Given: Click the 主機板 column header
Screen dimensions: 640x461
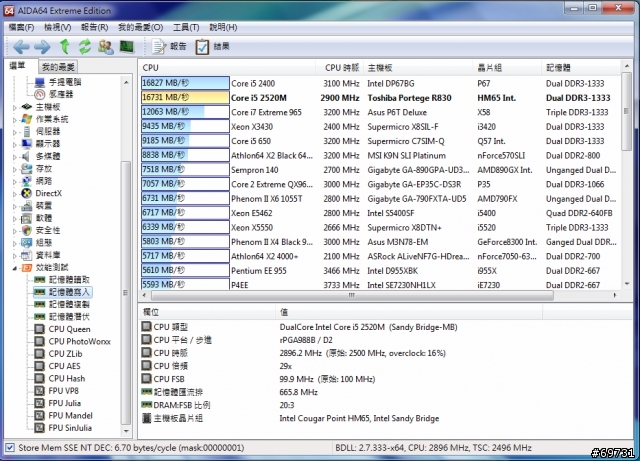Looking at the screenshot, I should [x=418, y=68].
